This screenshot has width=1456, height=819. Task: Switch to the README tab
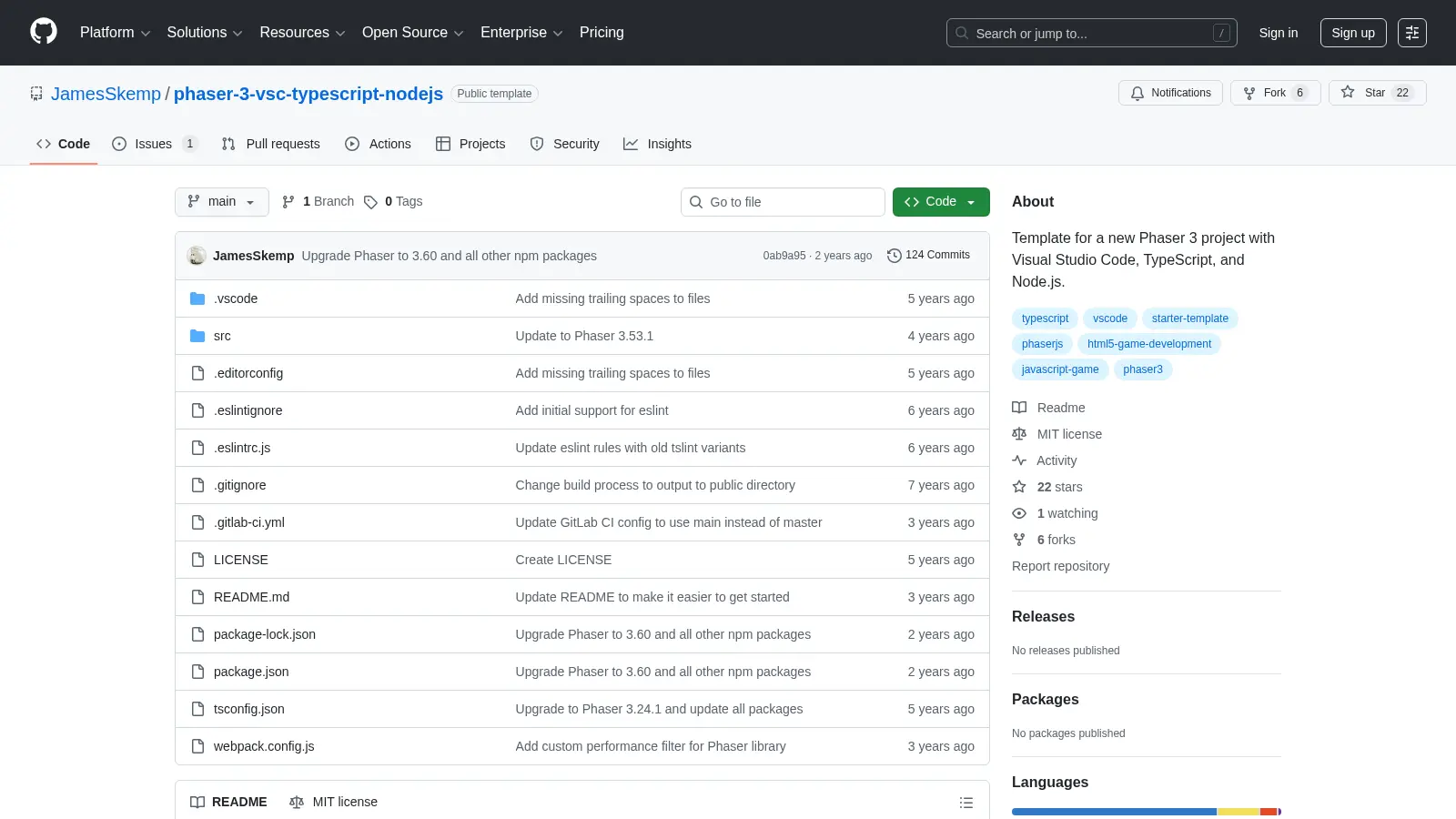click(x=228, y=802)
